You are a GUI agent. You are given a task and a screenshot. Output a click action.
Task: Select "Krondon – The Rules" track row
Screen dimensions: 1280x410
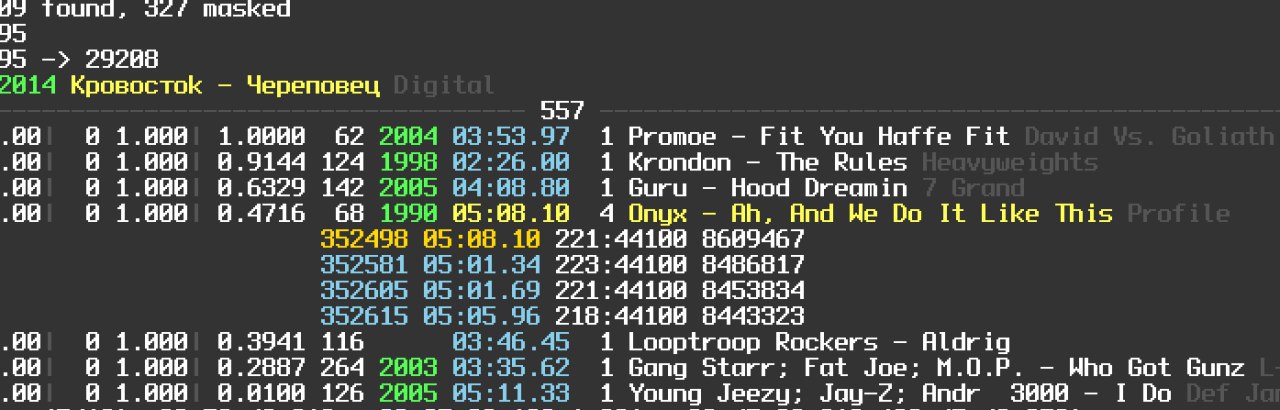click(x=767, y=162)
